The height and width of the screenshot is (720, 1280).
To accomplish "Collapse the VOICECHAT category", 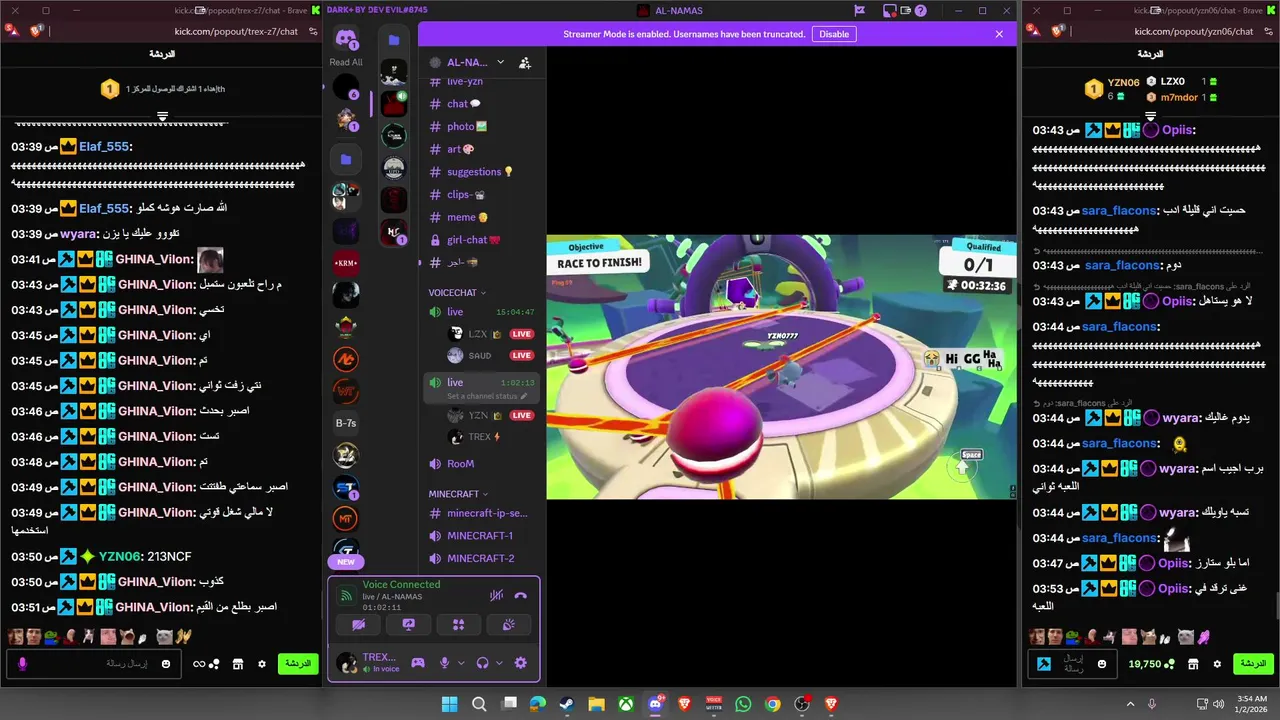I will tap(457, 293).
